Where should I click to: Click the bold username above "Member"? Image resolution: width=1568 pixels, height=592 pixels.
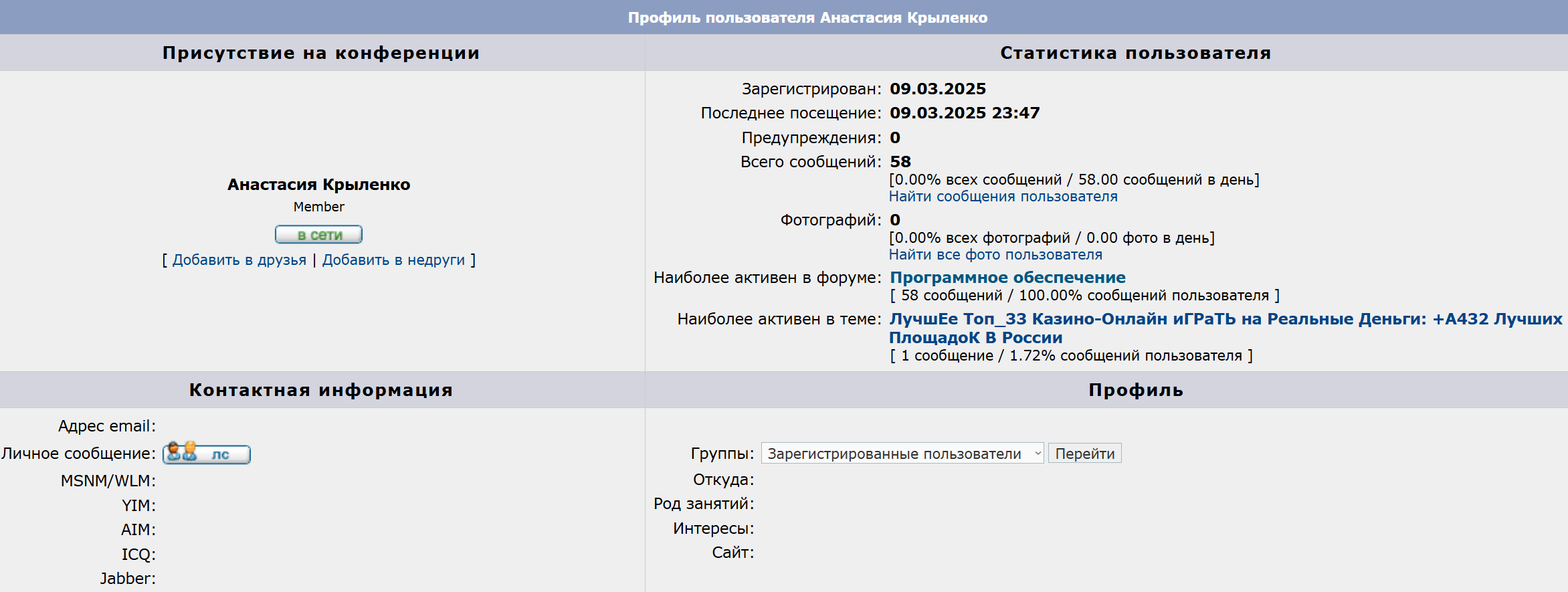(x=318, y=185)
